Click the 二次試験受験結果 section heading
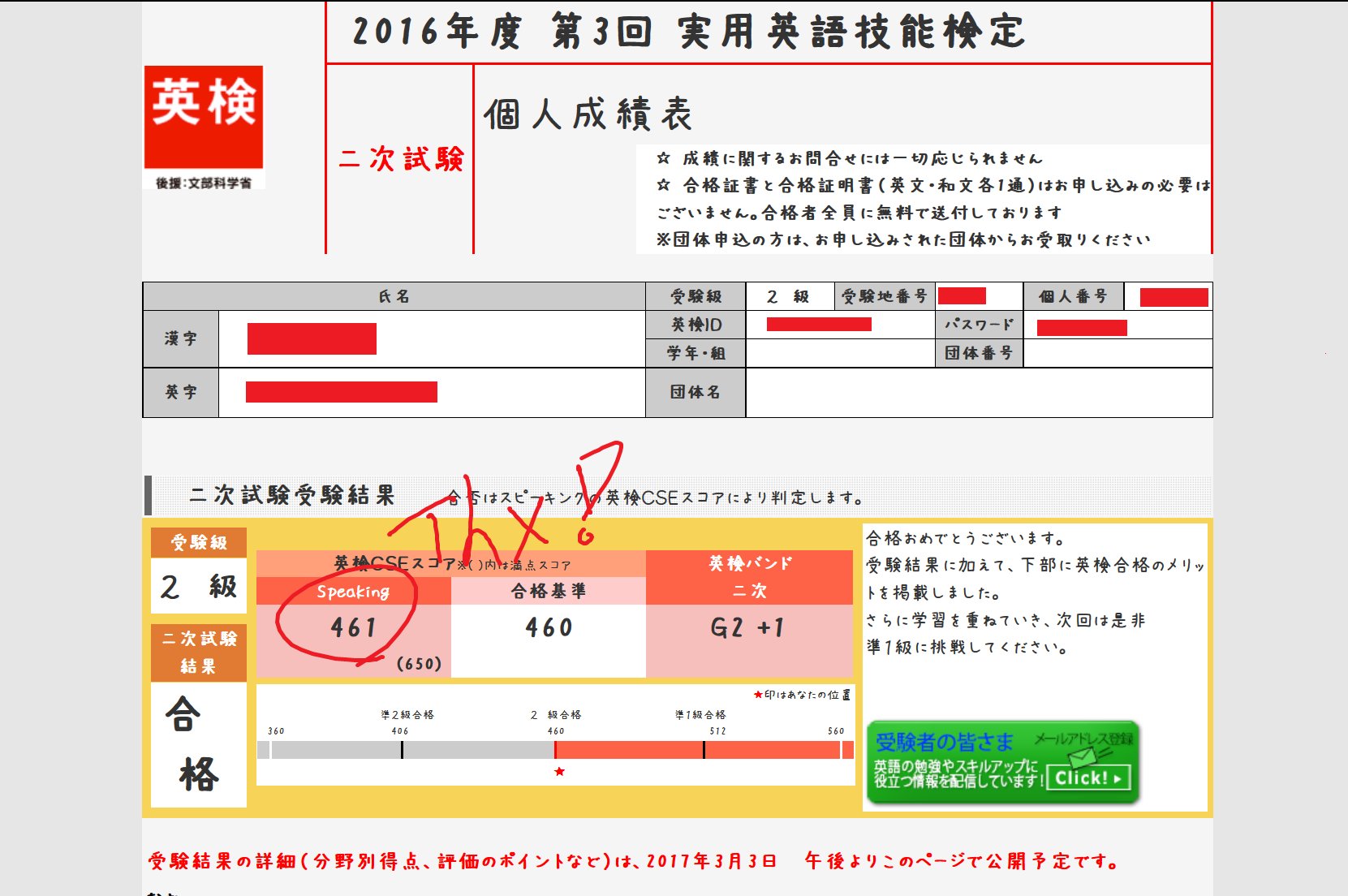Screen dimensions: 1348x896 pyautogui.click(x=292, y=495)
